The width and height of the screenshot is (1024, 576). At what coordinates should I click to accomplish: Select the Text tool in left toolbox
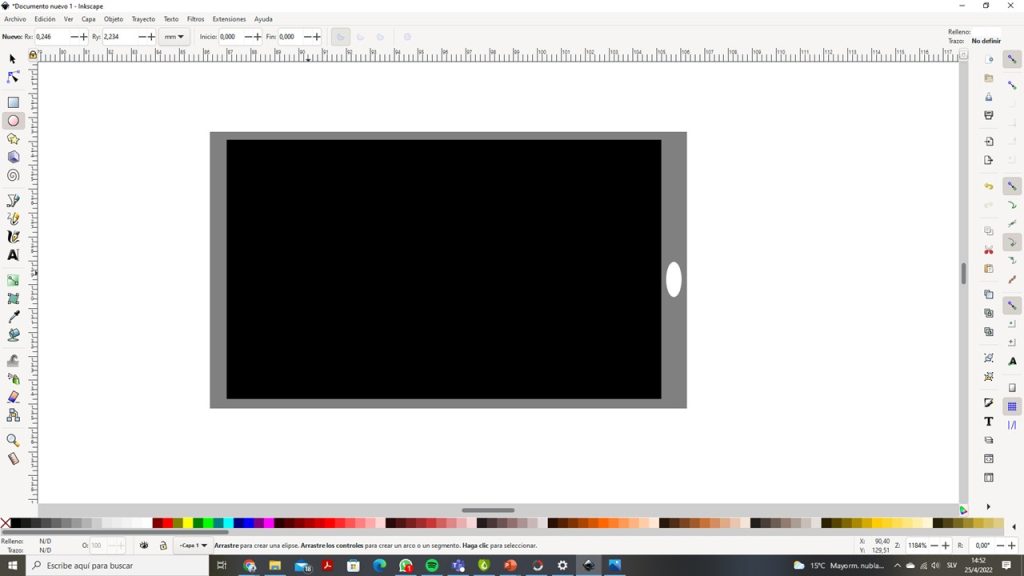[12, 255]
